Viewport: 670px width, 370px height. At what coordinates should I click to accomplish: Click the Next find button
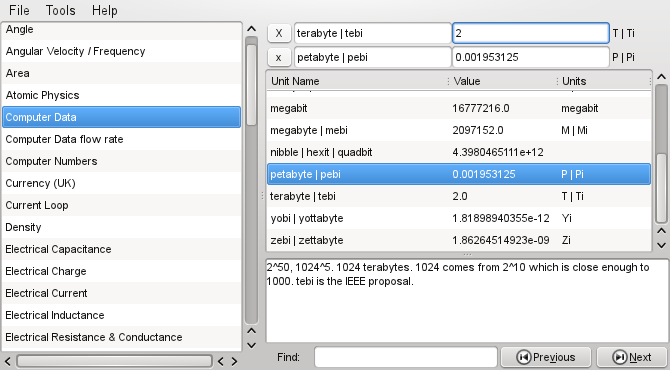tap(631, 357)
